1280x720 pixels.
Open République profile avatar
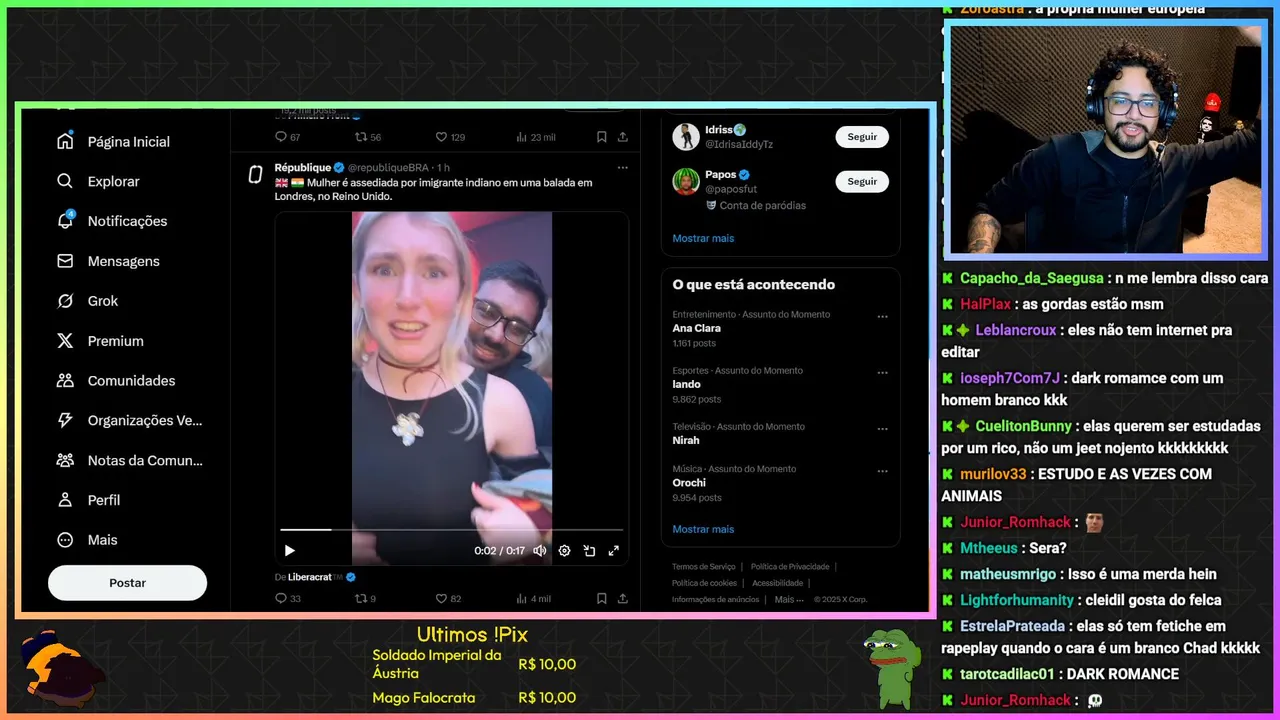(x=255, y=174)
